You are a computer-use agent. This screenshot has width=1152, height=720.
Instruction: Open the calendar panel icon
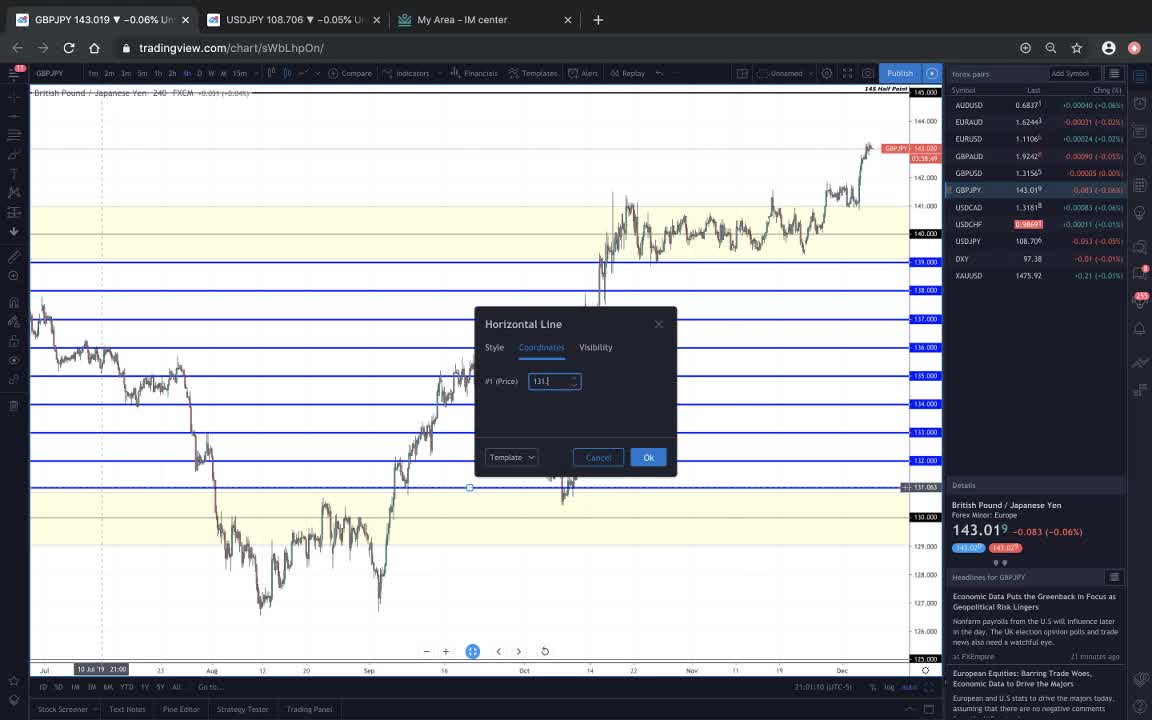coord(1140,186)
